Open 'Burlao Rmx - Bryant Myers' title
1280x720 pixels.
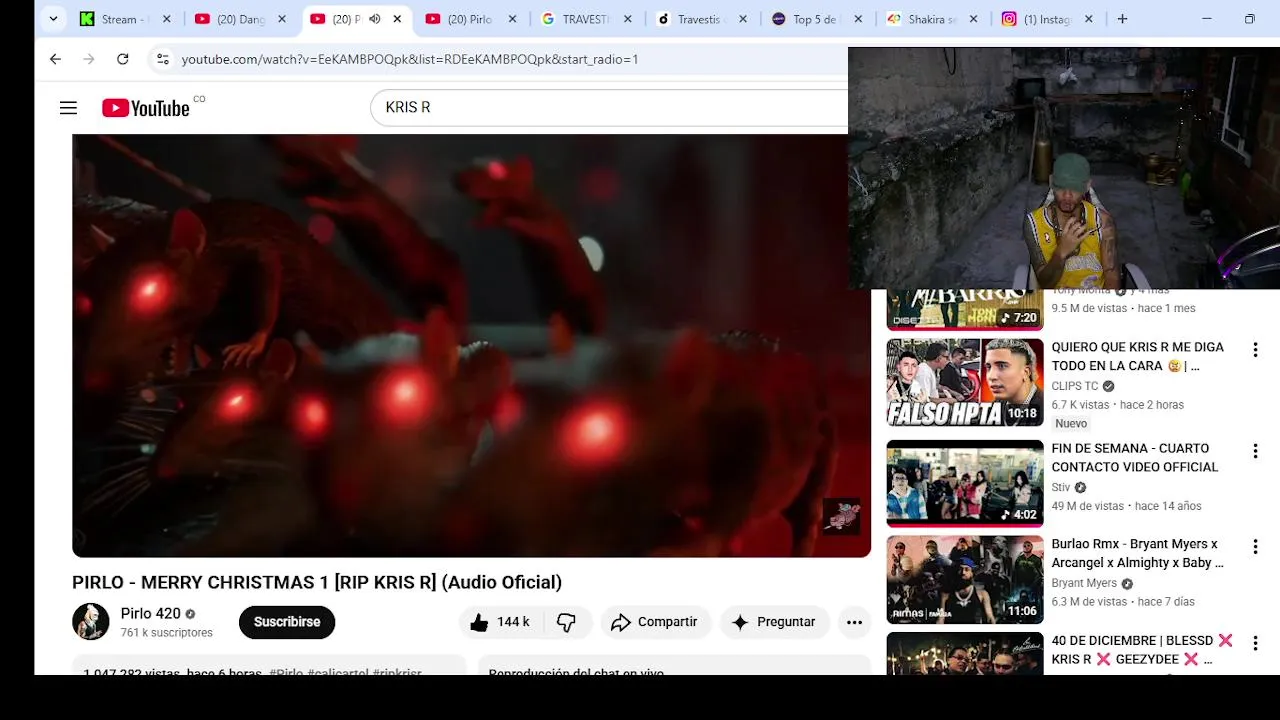click(x=1138, y=553)
